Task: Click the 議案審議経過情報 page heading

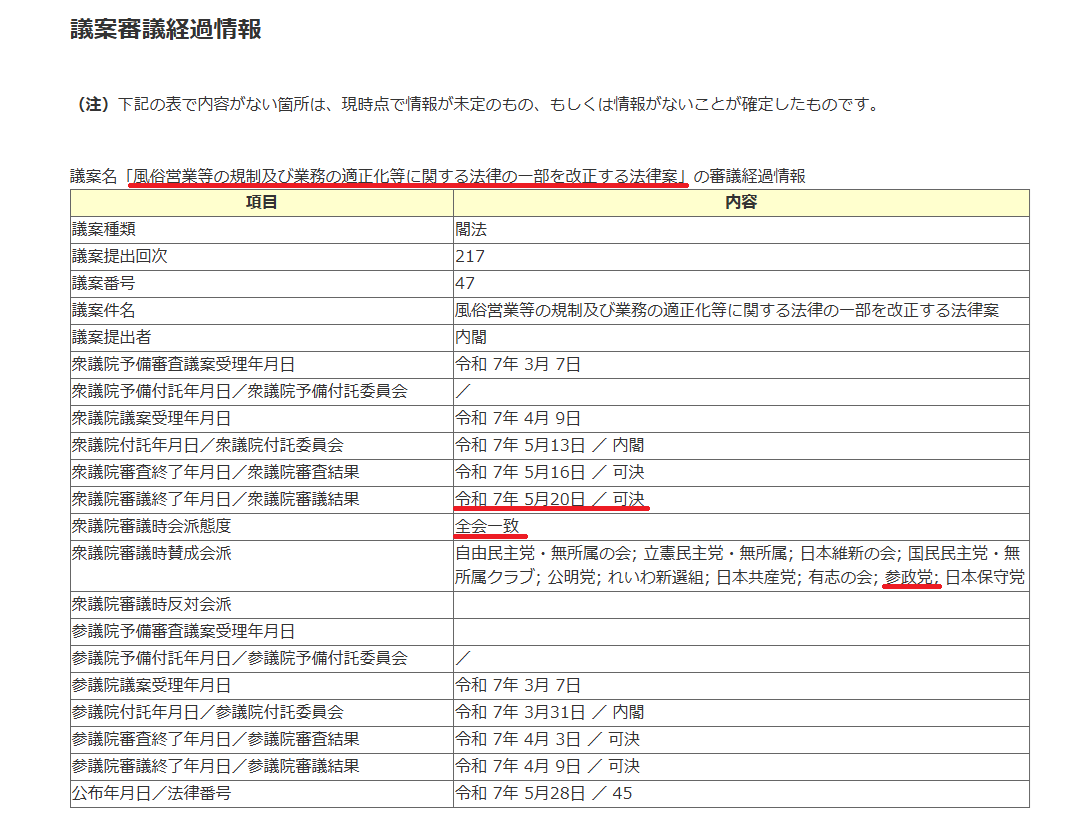Action: [x=166, y=29]
